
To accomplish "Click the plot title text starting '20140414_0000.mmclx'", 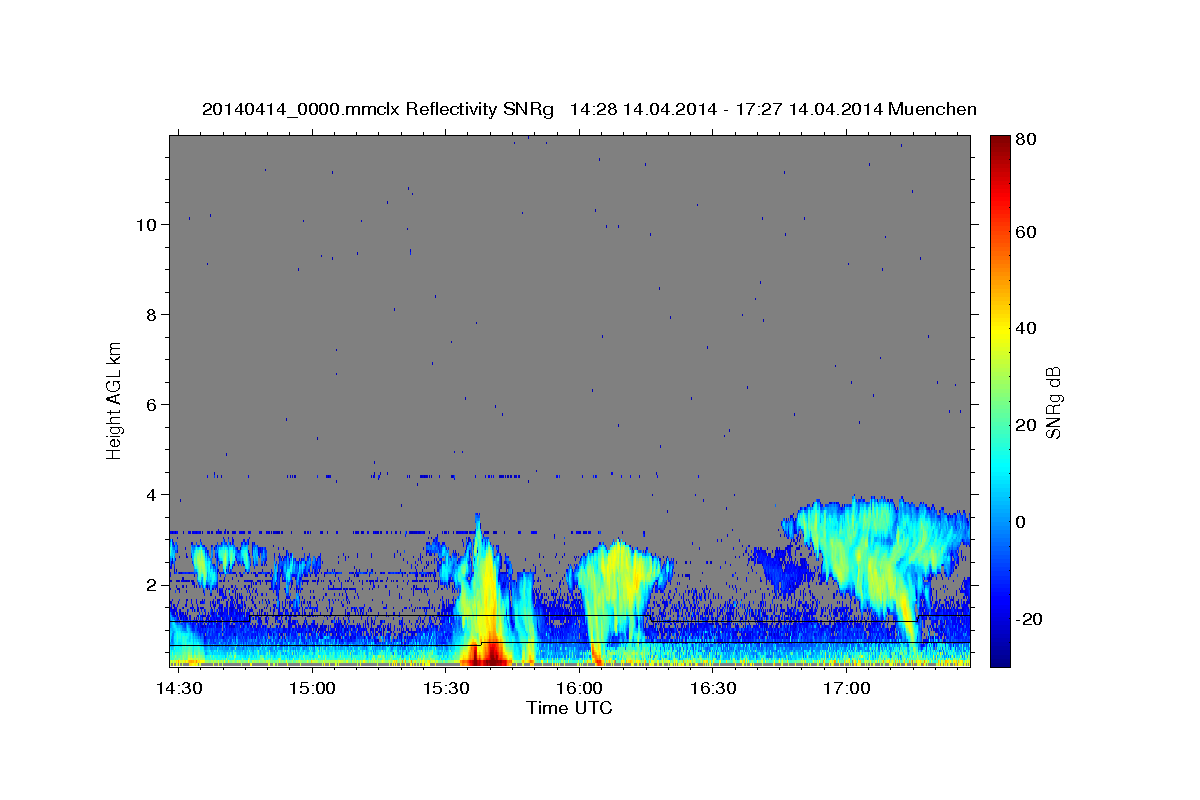I will tap(589, 109).
